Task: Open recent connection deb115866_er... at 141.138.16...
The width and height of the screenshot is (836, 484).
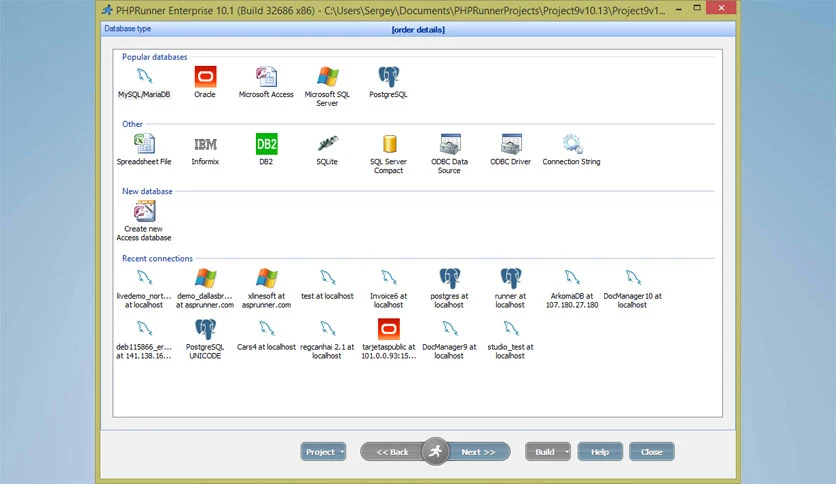Action: 144,340
